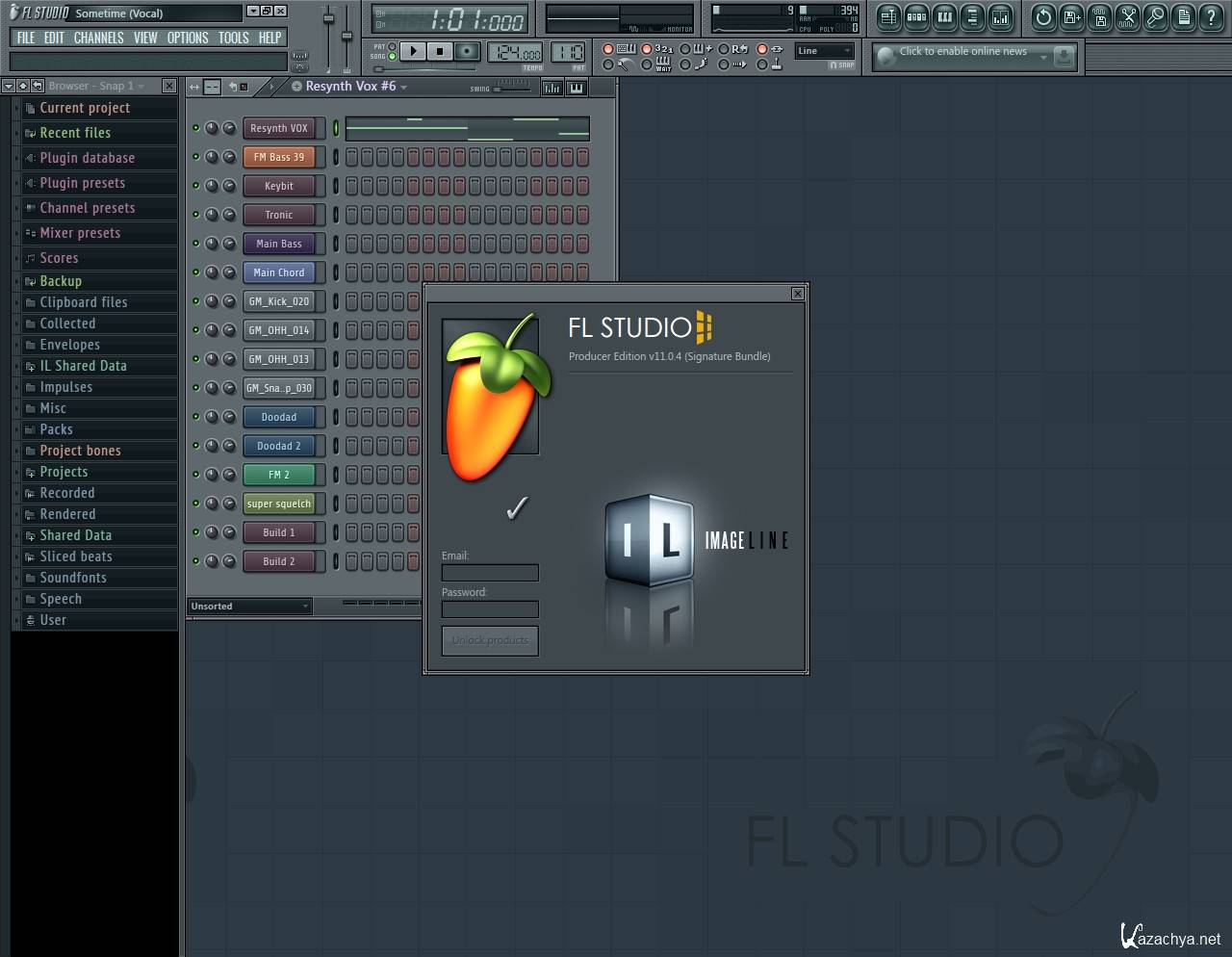Show the Playlist window icon
Viewport: 1232px width, 957px height.
tap(888, 16)
